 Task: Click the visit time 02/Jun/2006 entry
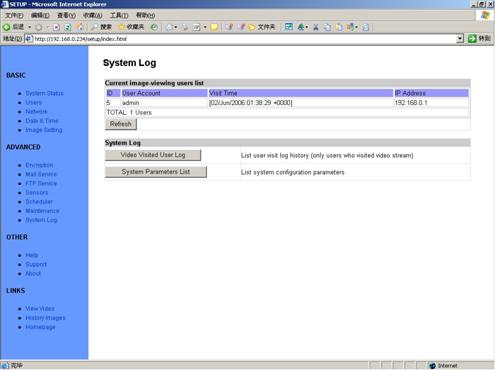(x=251, y=103)
